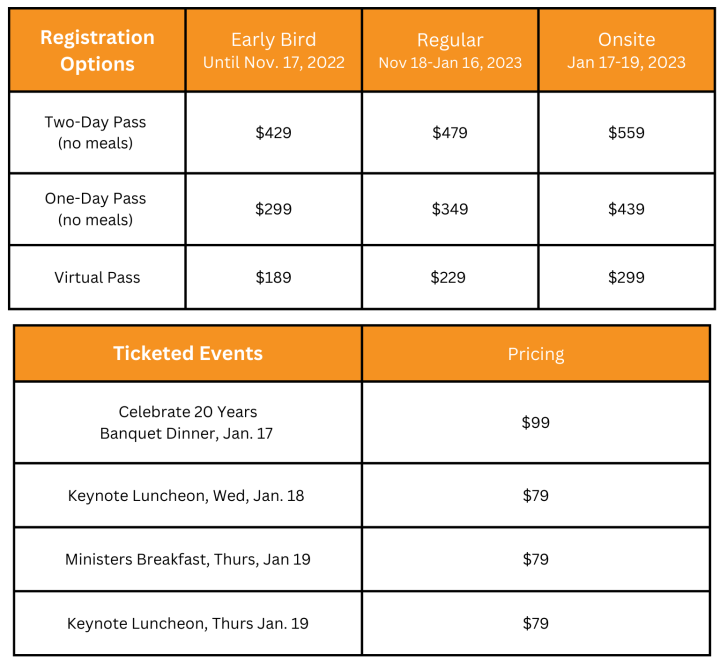Select the $189 Virtual Early Bird price
Image resolution: width=720 pixels, height=662 pixels.
coord(273,277)
